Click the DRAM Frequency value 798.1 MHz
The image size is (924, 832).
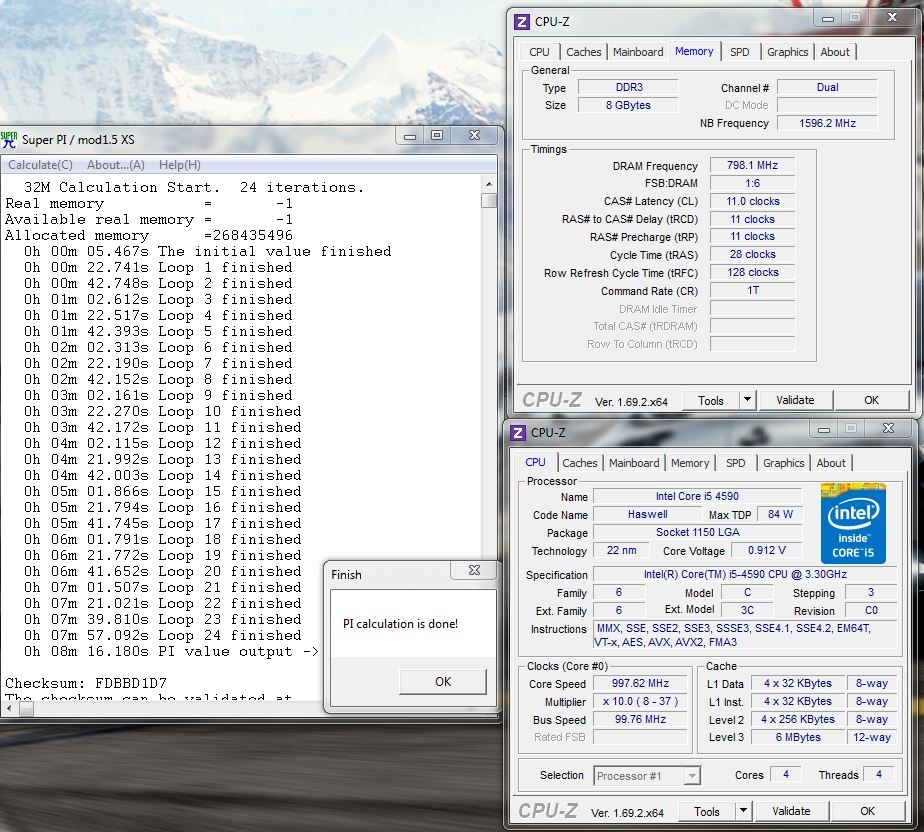(752, 166)
